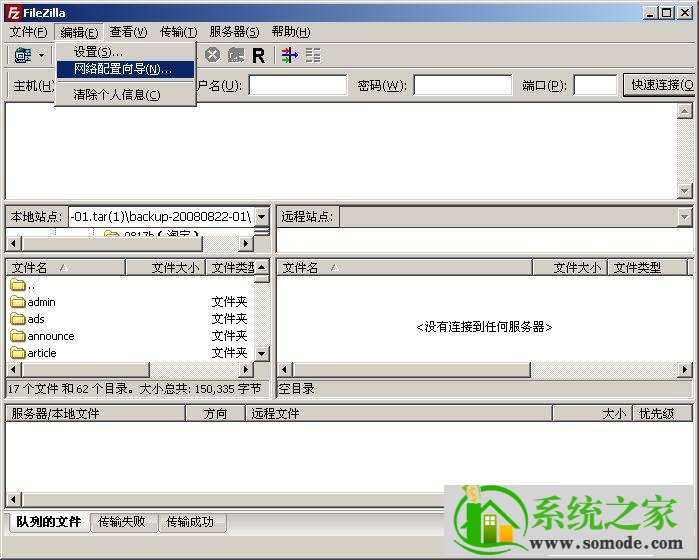
Task: Click queue pane scroll left arrow
Action: [x=13, y=499]
